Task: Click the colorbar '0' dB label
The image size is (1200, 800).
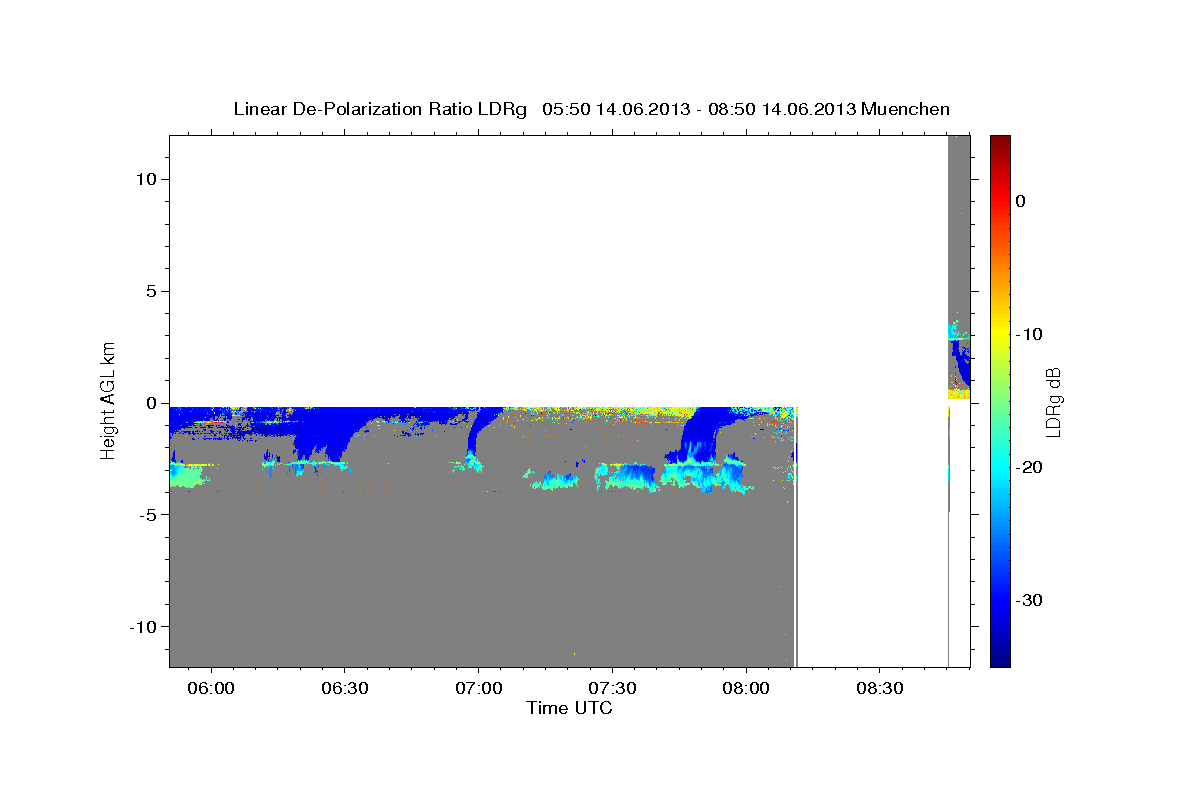Action: coord(1021,201)
